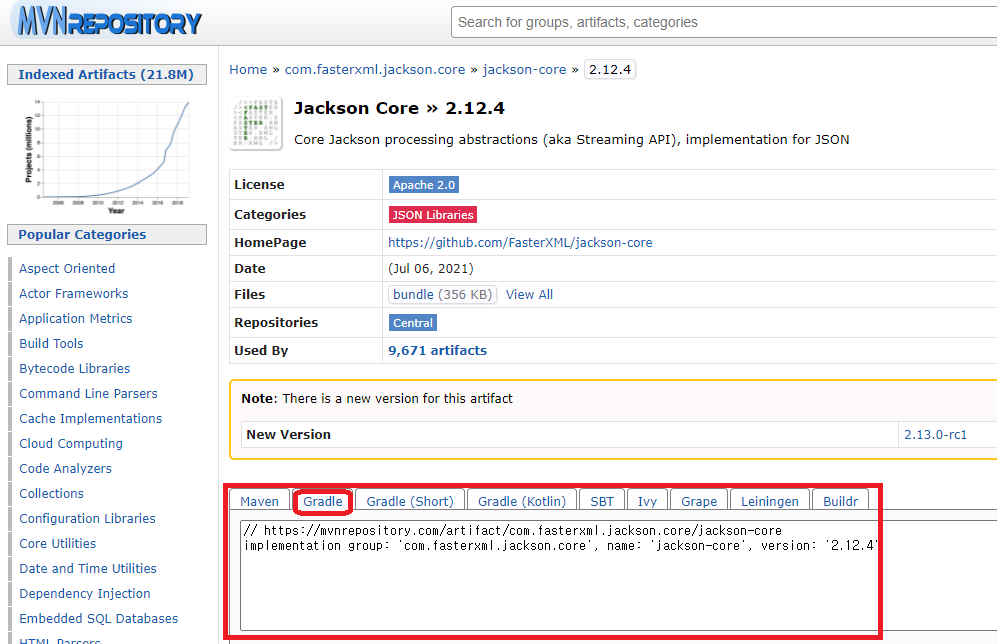Open Command Line Parsers category
Image resolution: width=997 pixels, height=644 pixels.
pyautogui.click(x=88, y=394)
